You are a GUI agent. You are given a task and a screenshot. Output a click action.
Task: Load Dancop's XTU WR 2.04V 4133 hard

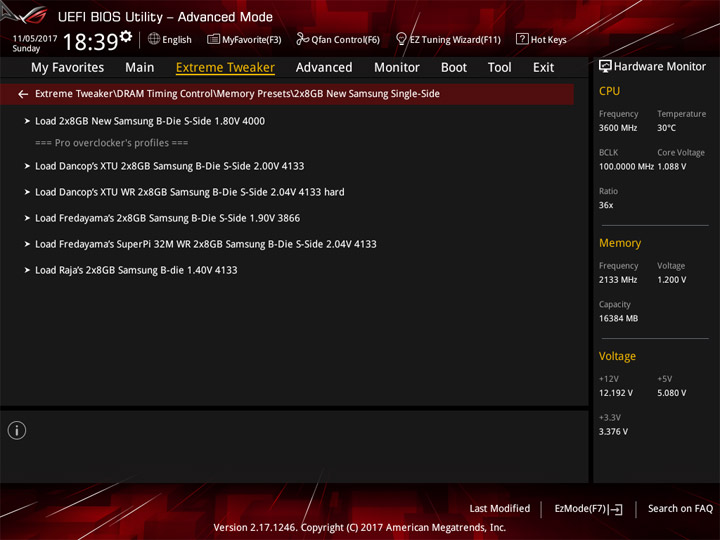point(190,192)
